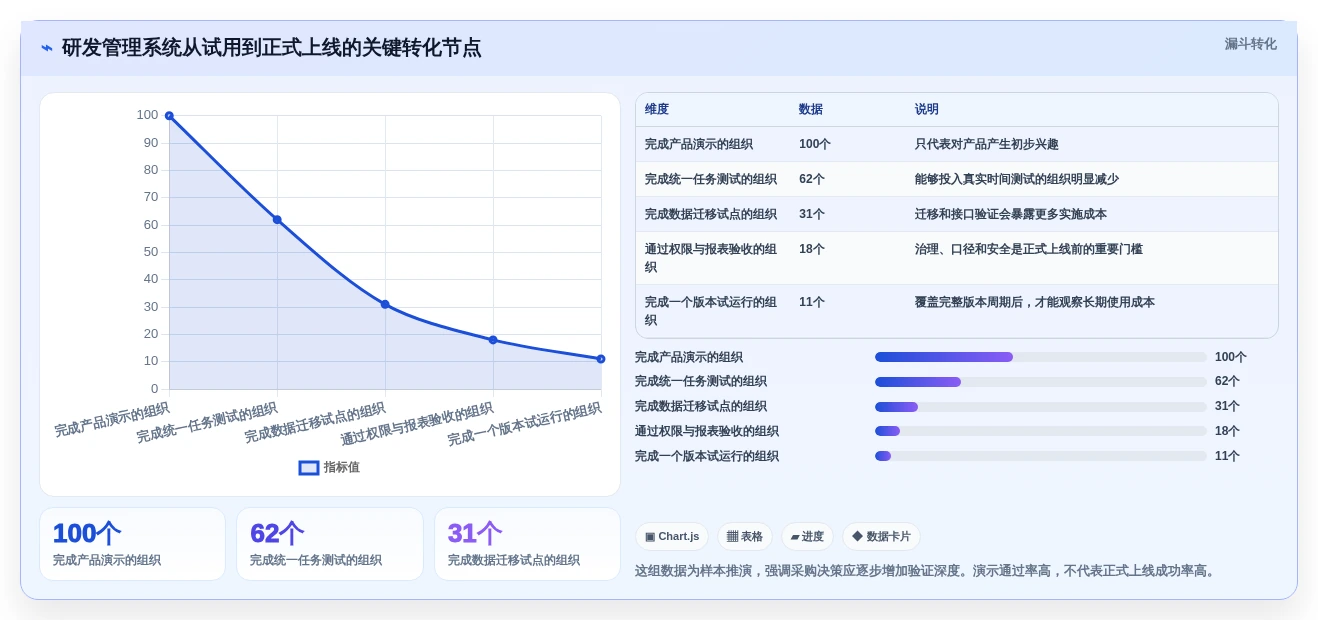
Task: Click description 能够投入真实时间测试的组织明显减少
Action: [1017, 179]
